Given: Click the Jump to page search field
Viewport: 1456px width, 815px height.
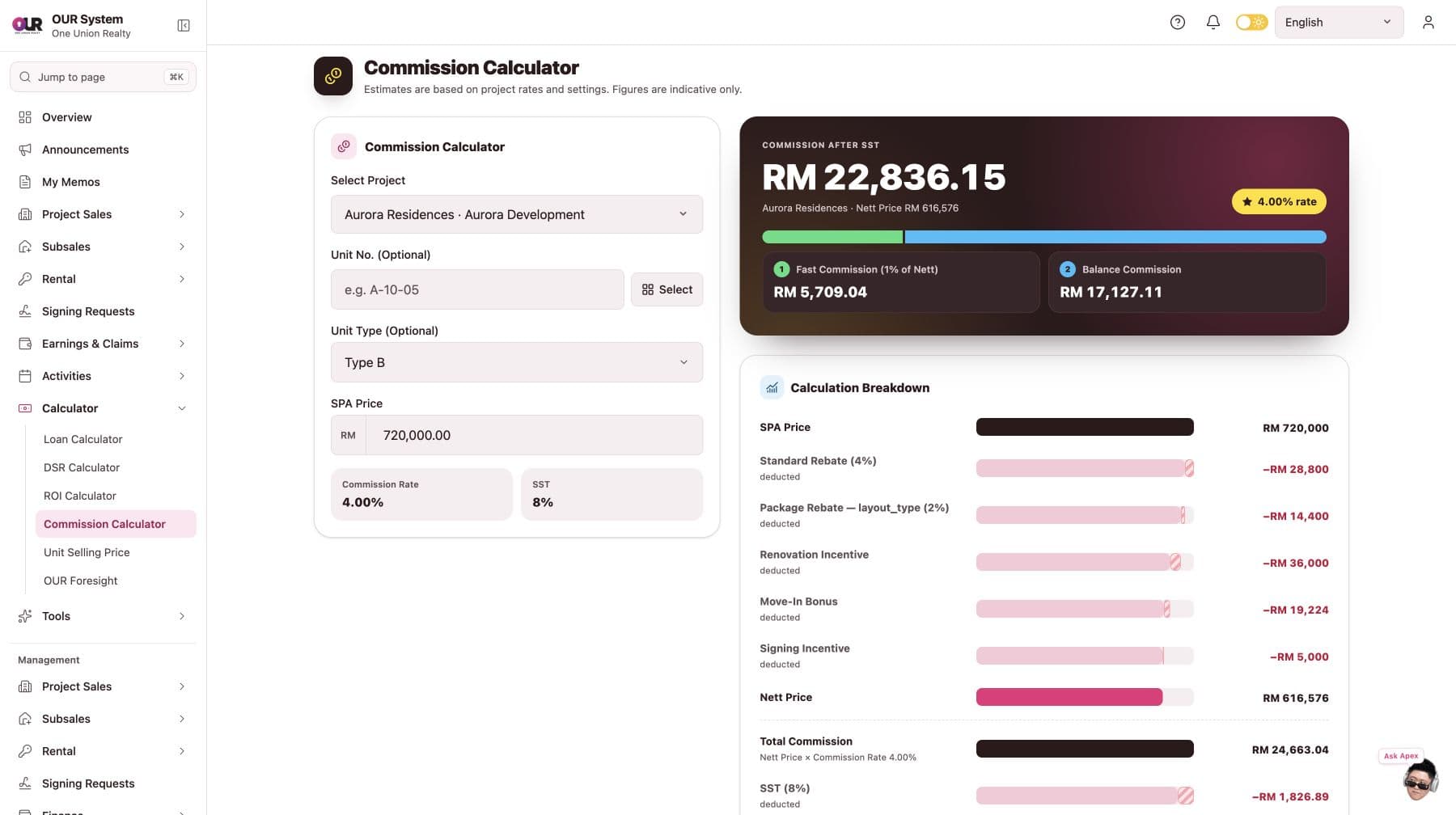Looking at the screenshot, I should point(103,77).
